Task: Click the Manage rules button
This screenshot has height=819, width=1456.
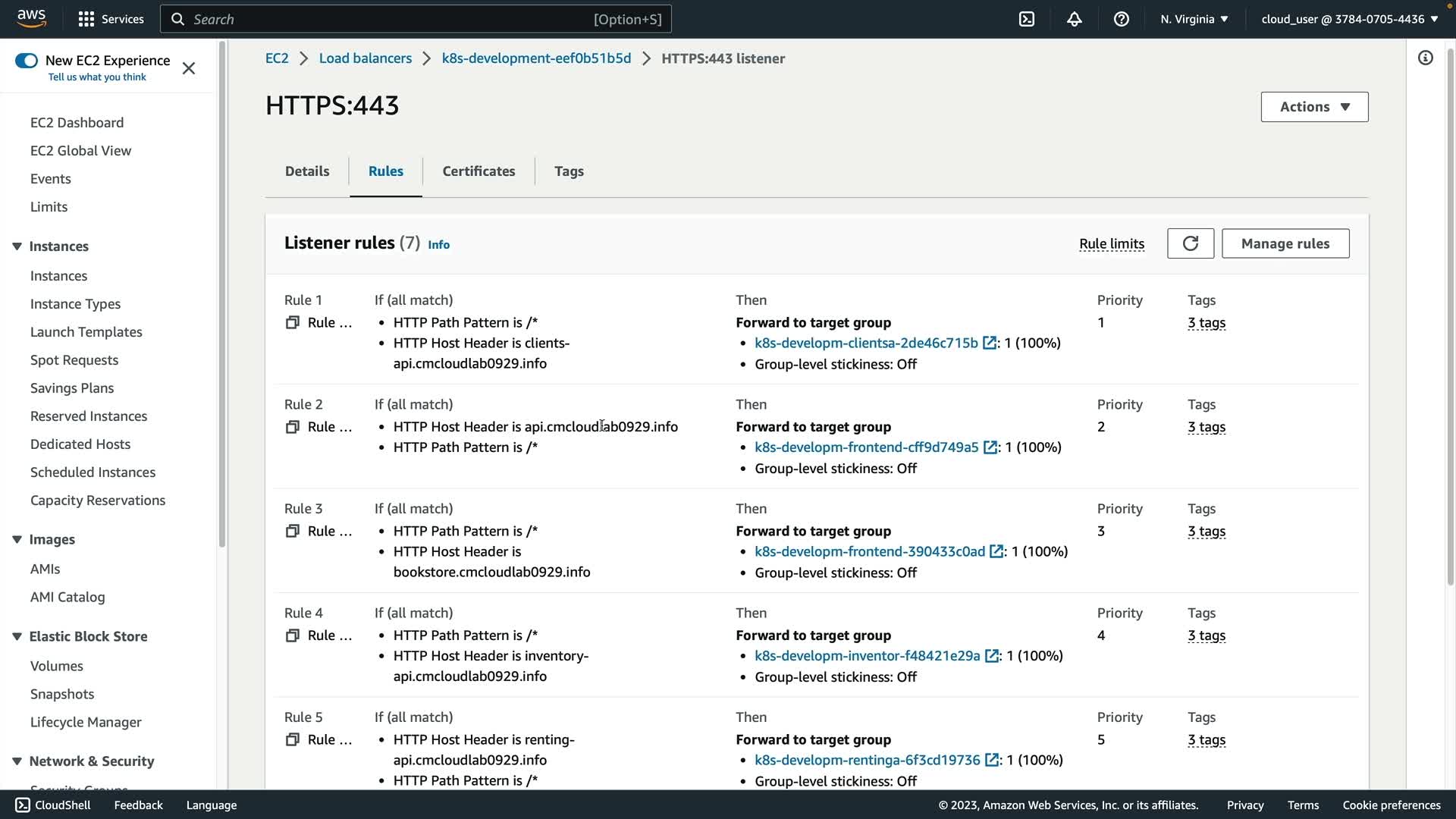Action: tap(1285, 243)
